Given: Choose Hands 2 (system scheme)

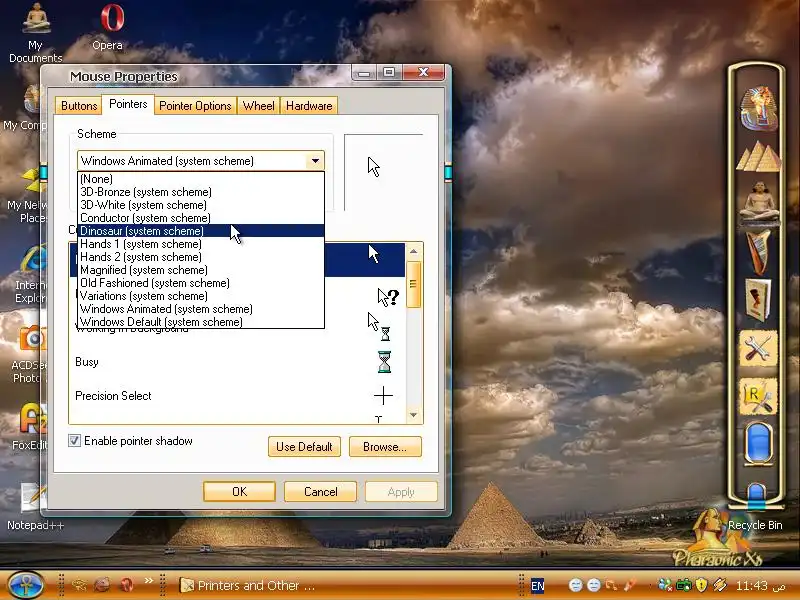Looking at the screenshot, I should click(x=201, y=257).
